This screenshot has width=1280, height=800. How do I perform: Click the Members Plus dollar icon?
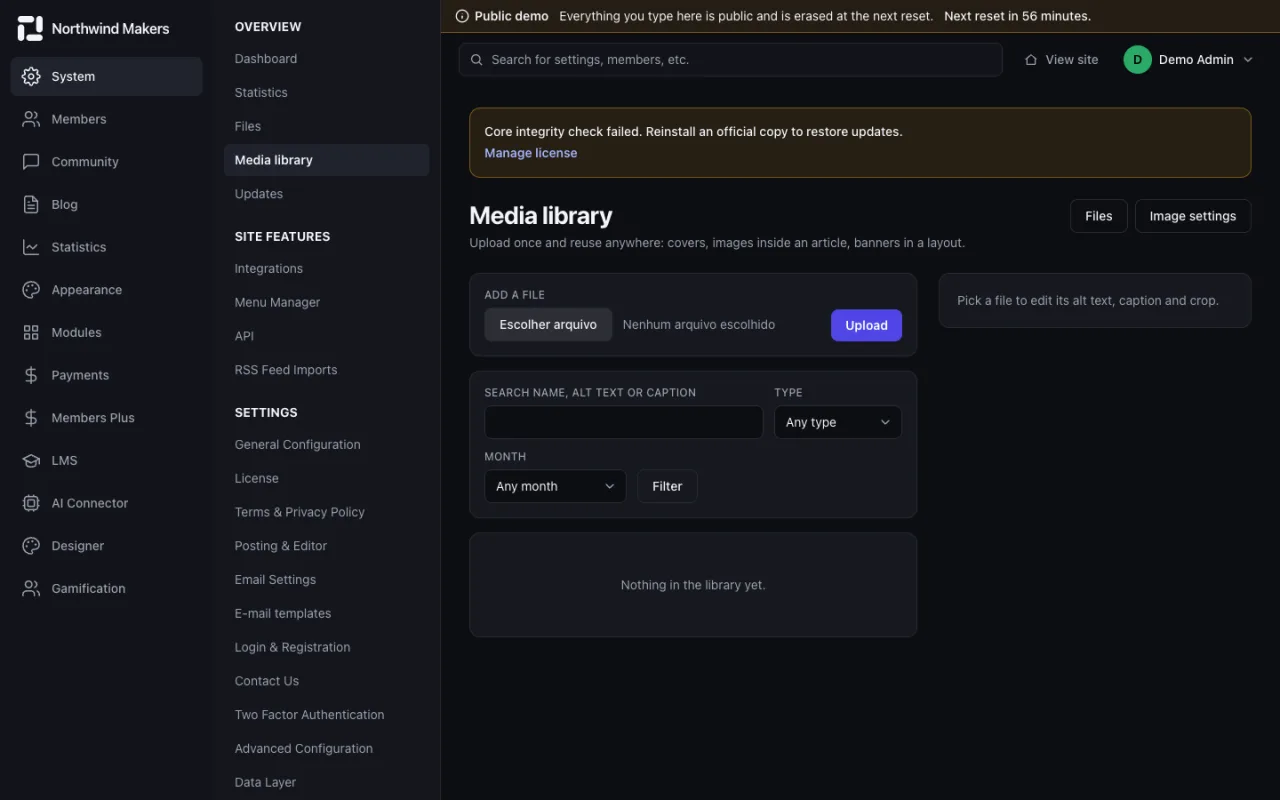31,418
